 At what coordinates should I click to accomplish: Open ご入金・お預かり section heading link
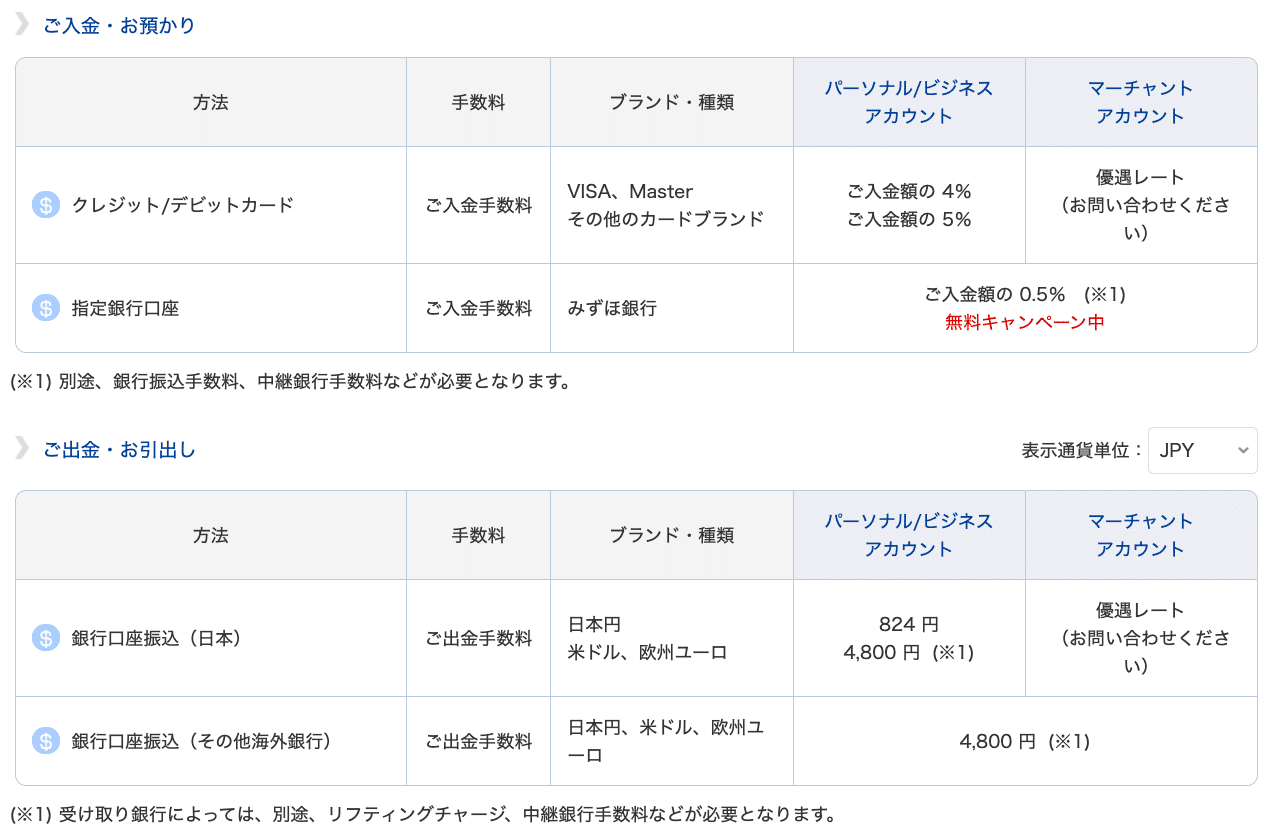coord(119,26)
